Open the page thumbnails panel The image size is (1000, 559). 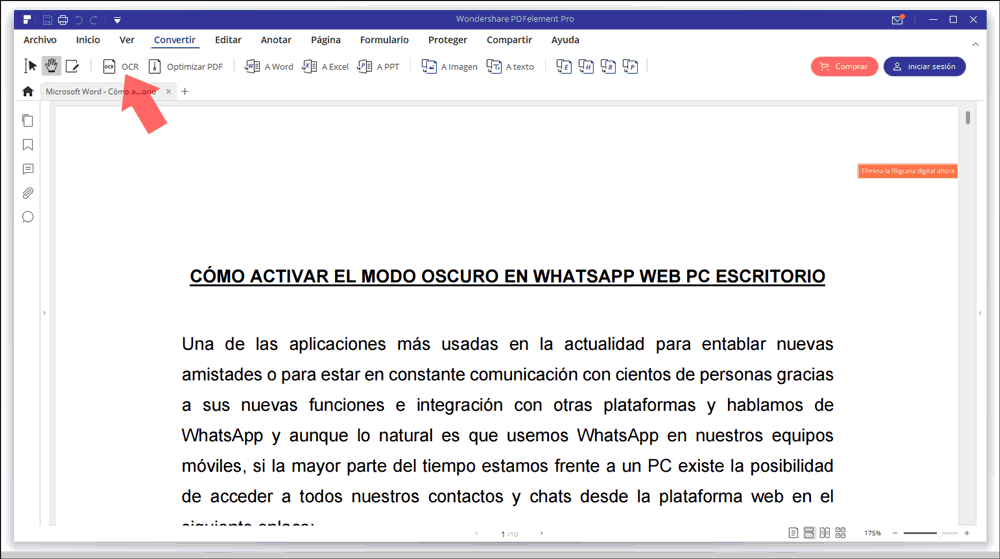[x=27, y=120]
